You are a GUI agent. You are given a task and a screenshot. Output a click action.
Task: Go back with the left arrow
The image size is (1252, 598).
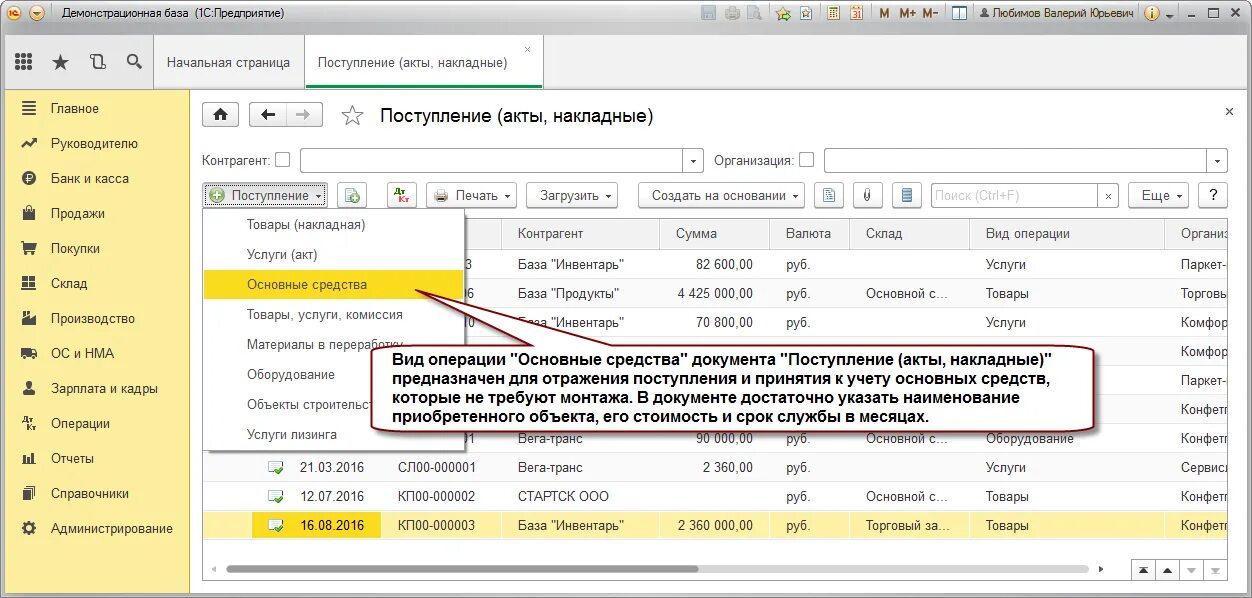[x=267, y=114]
